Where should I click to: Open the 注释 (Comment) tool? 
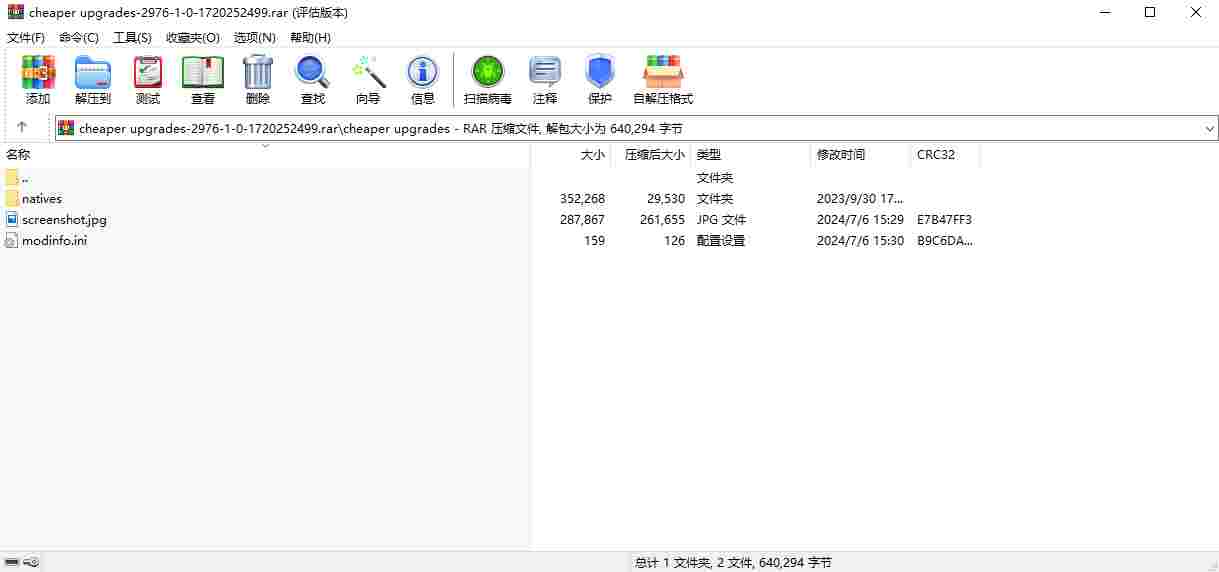545,72
